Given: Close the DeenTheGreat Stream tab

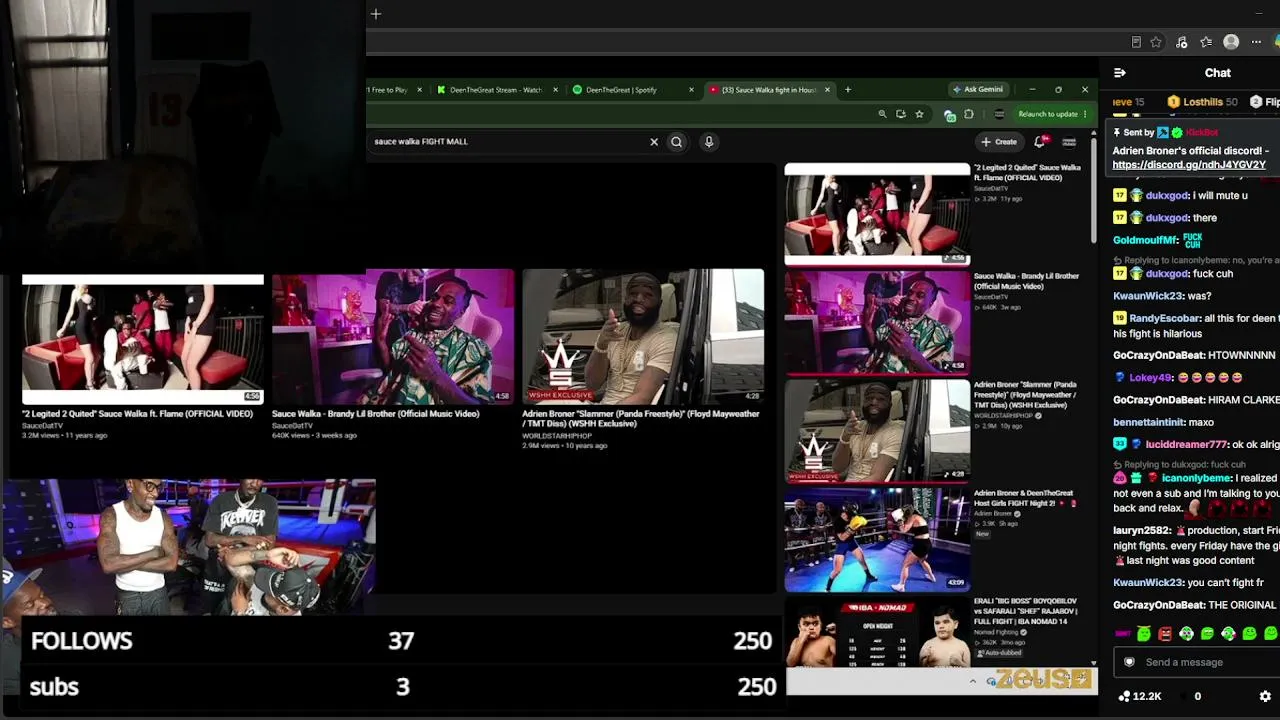Looking at the screenshot, I should [x=555, y=90].
